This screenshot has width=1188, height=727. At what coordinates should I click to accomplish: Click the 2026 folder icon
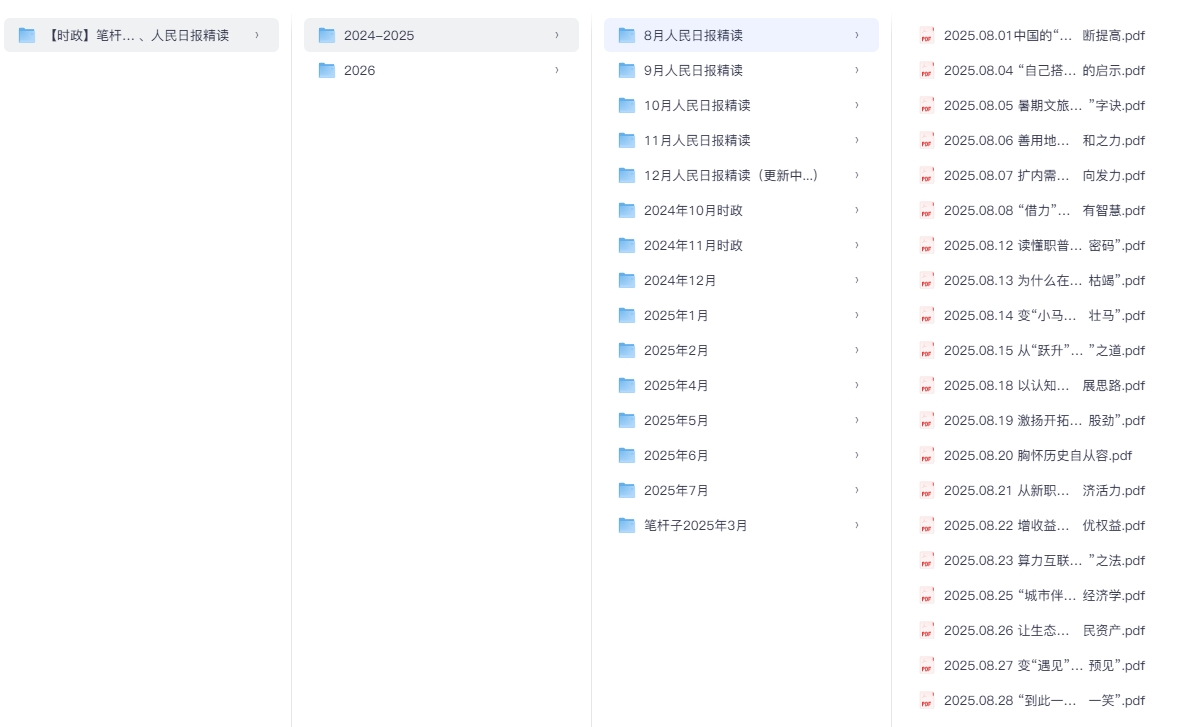point(326,70)
